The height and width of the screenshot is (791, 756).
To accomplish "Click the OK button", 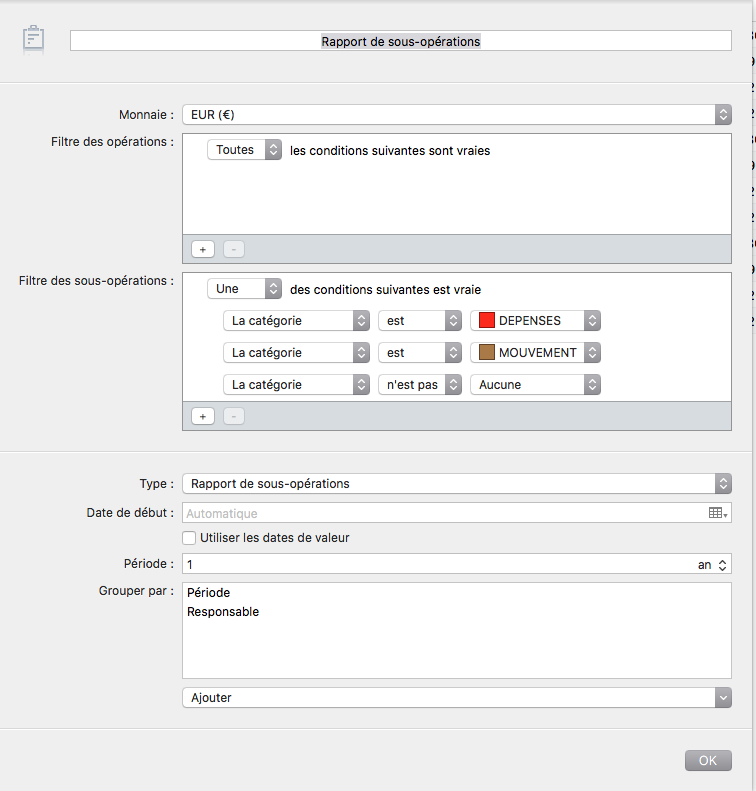I will [x=708, y=760].
